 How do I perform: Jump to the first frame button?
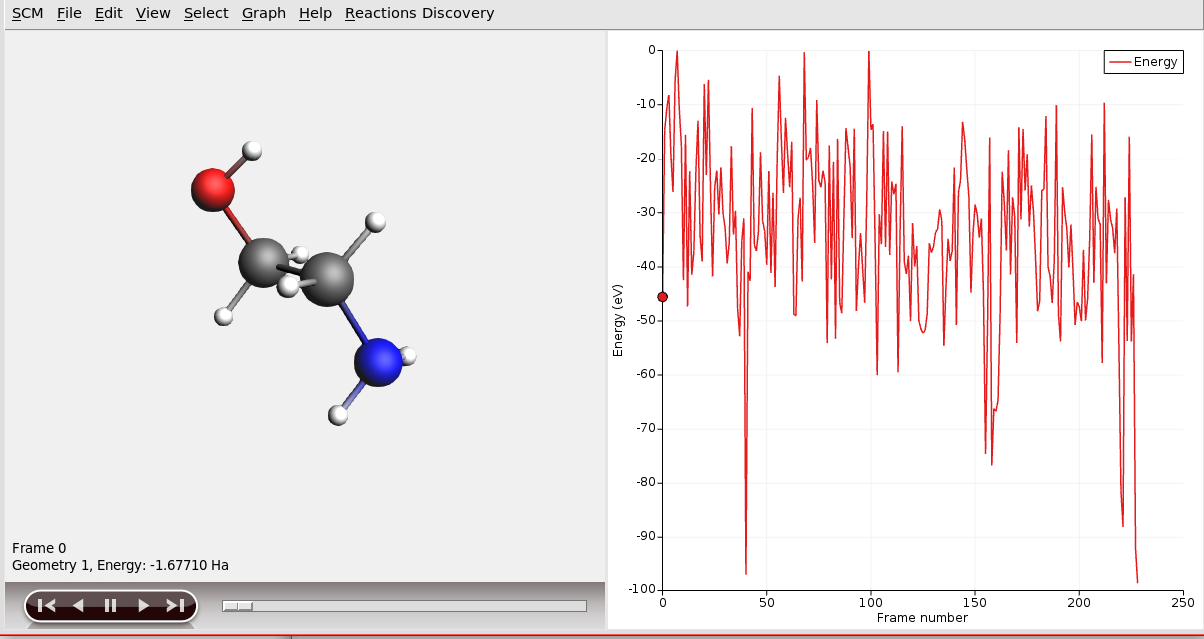tap(46, 605)
